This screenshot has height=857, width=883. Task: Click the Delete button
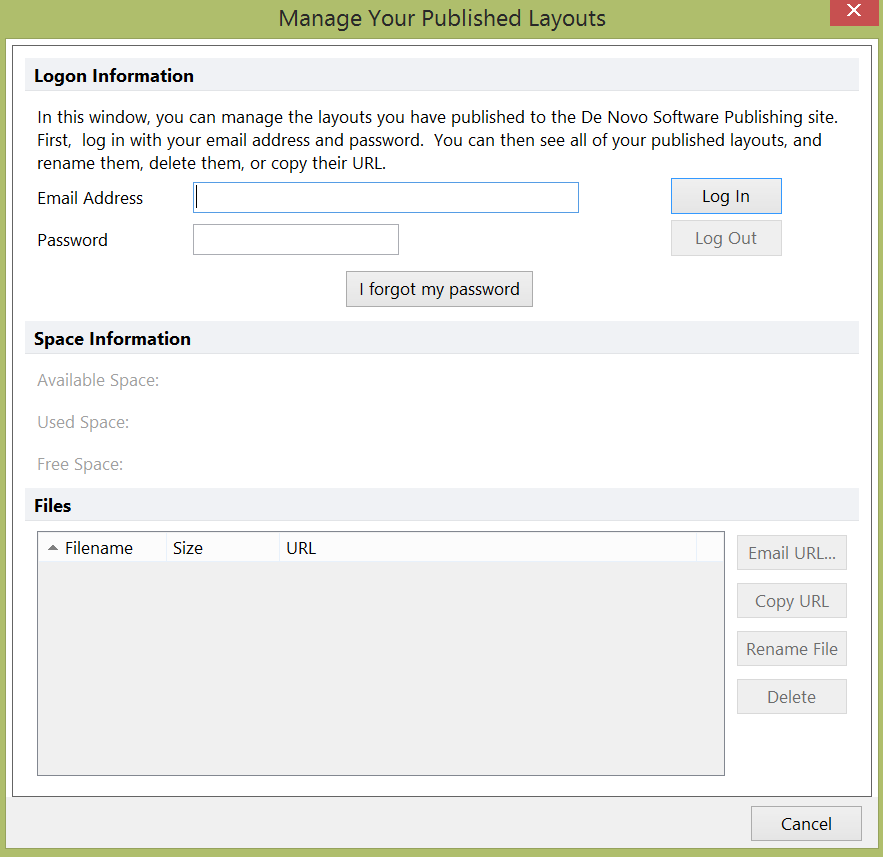pos(791,697)
